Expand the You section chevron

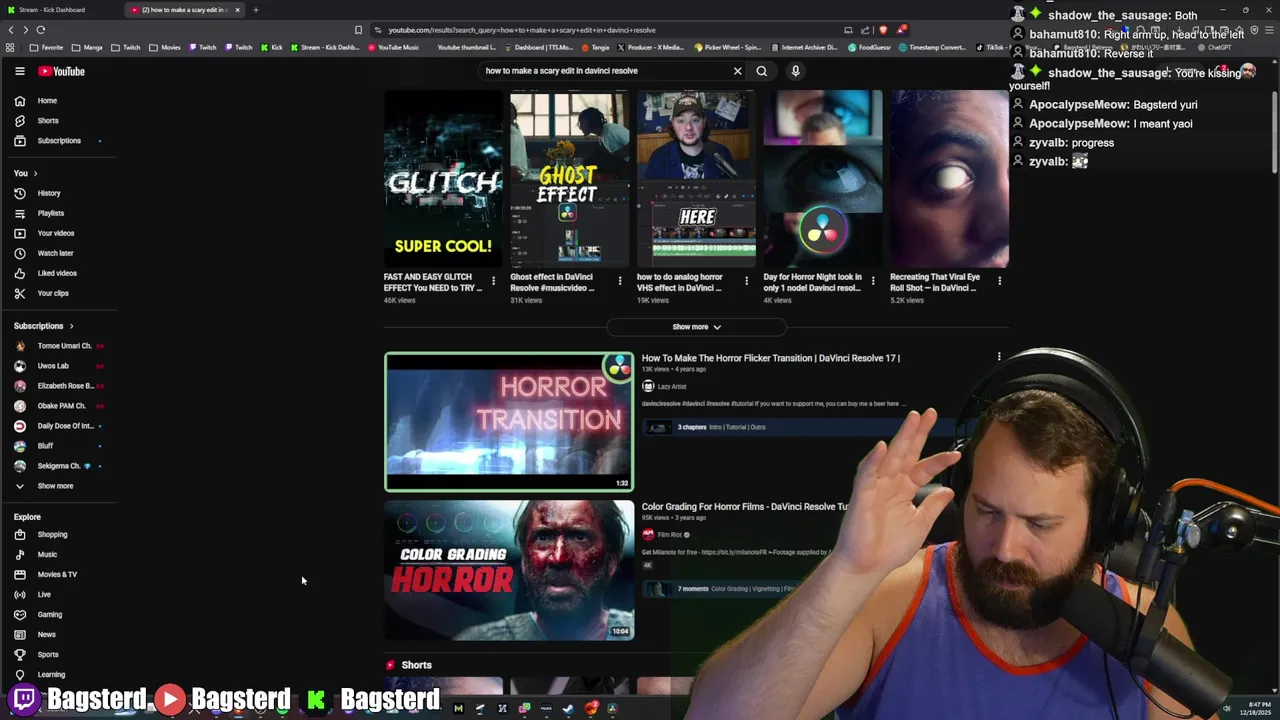pos(35,173)
